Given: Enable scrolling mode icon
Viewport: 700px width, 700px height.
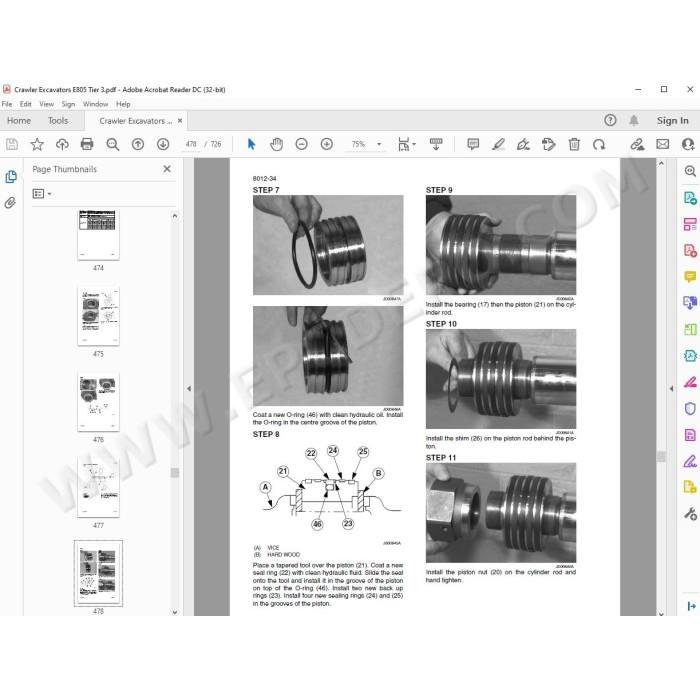Looking at the screenshot, I should coord(436,144).
